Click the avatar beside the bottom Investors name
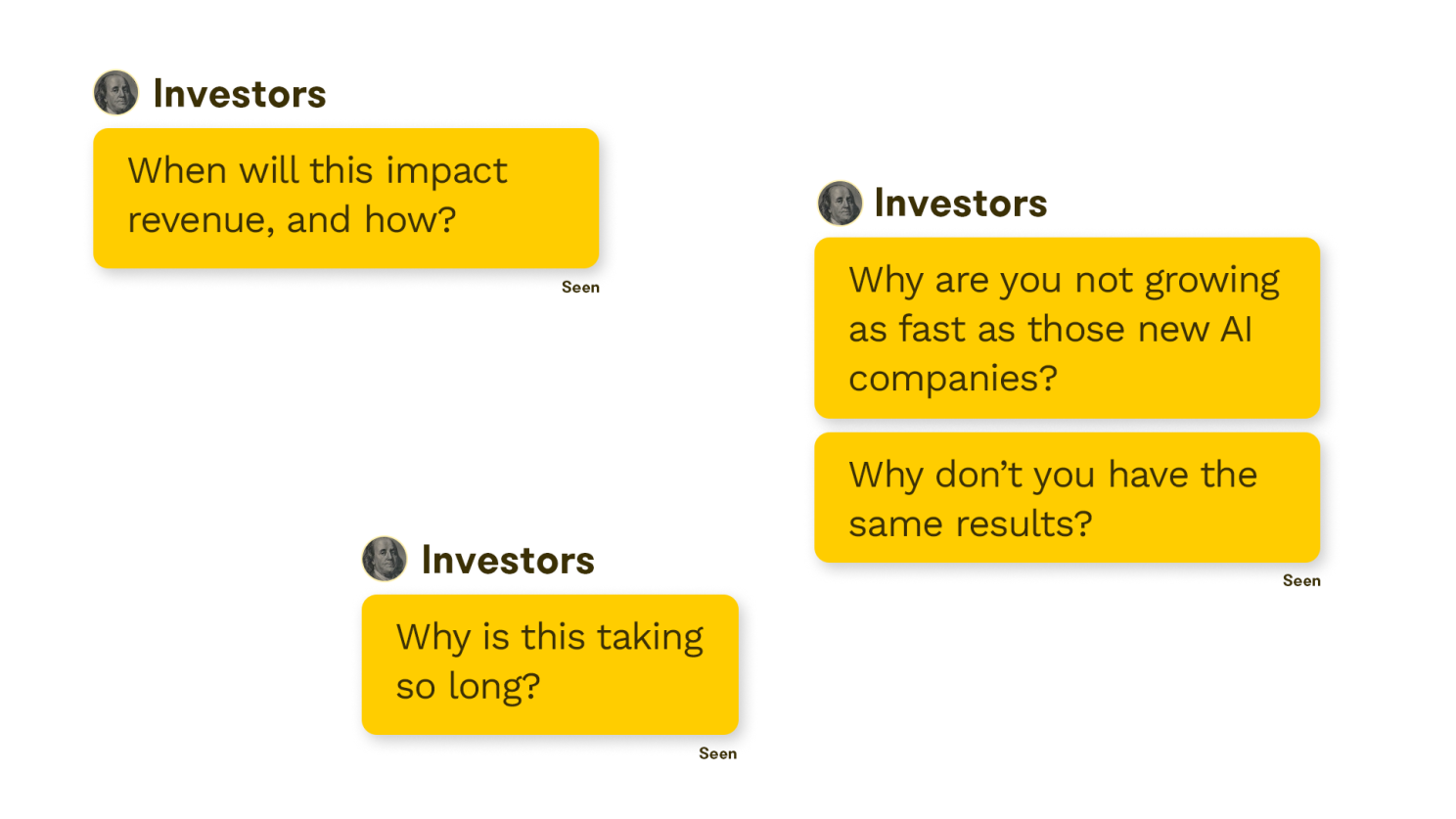1456x819 pixels. (x=385, y=559)
